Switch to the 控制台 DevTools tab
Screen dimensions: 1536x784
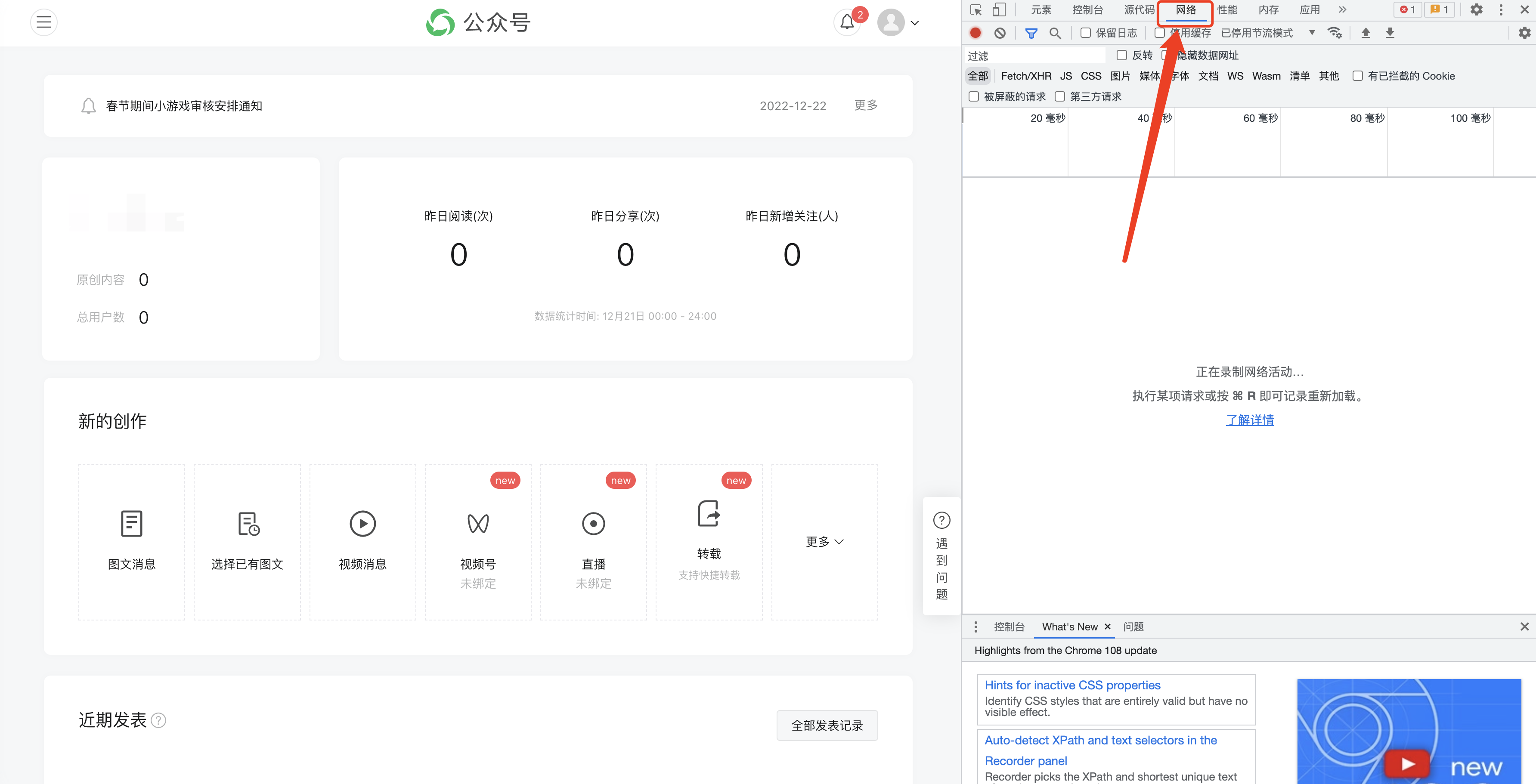point(1087,9)
